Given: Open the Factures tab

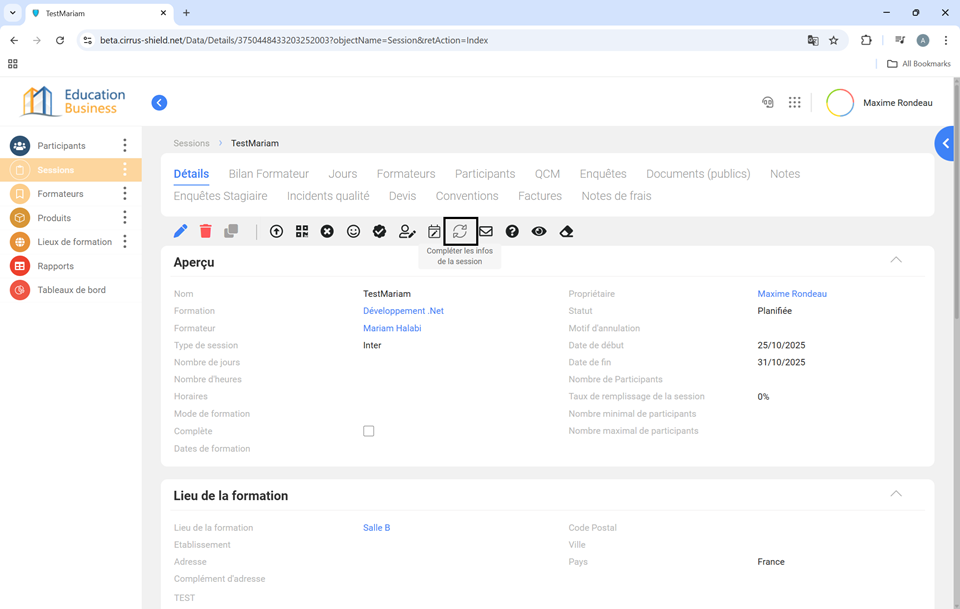Looking at the screenshot, I should pyautogui.click(x=540, y=196).
